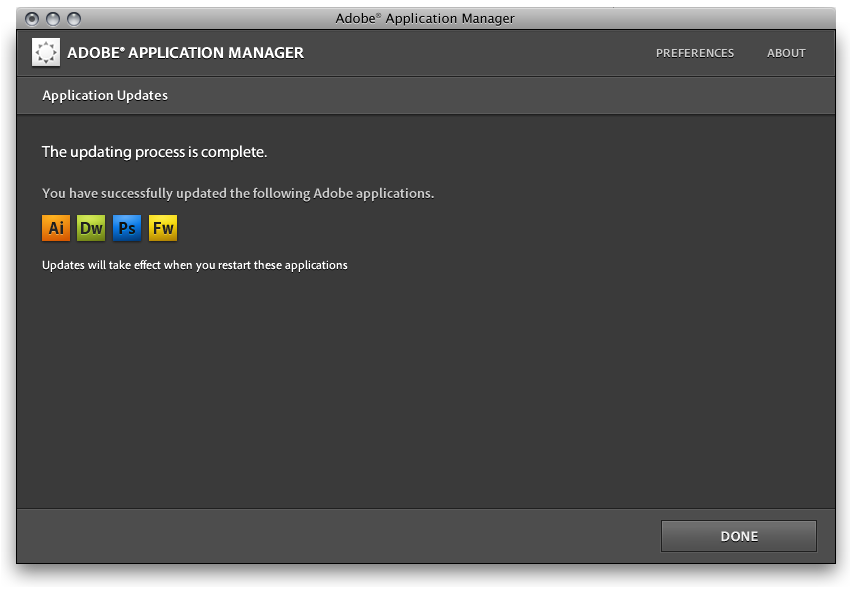Click the 'ADOBE APPLICATION MANAGER' header title

coord(185,53)
